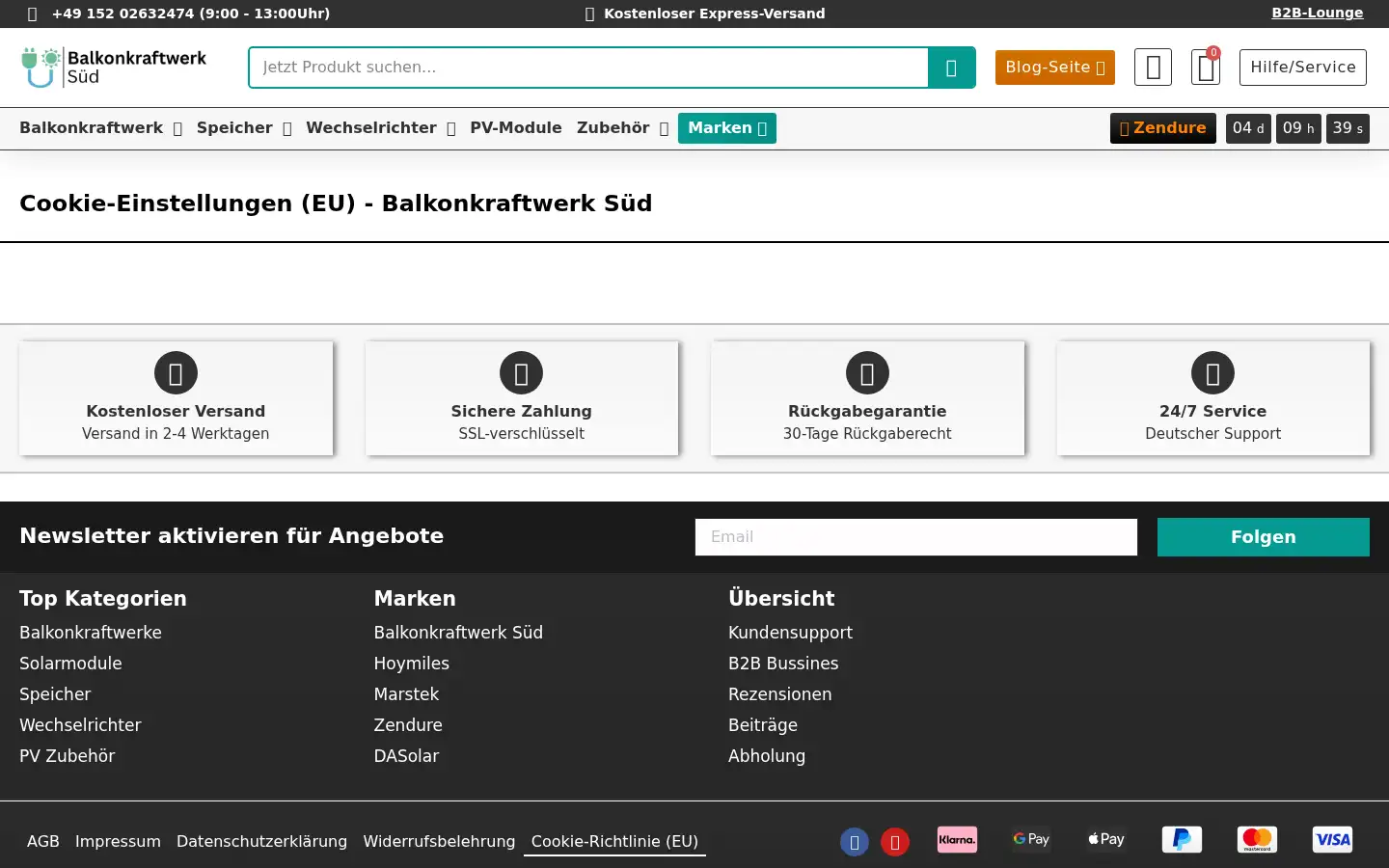The height and width of the screenshot is (868, 1389).
Task: Open the red social media icon in footer
Action: click(895, 842)
